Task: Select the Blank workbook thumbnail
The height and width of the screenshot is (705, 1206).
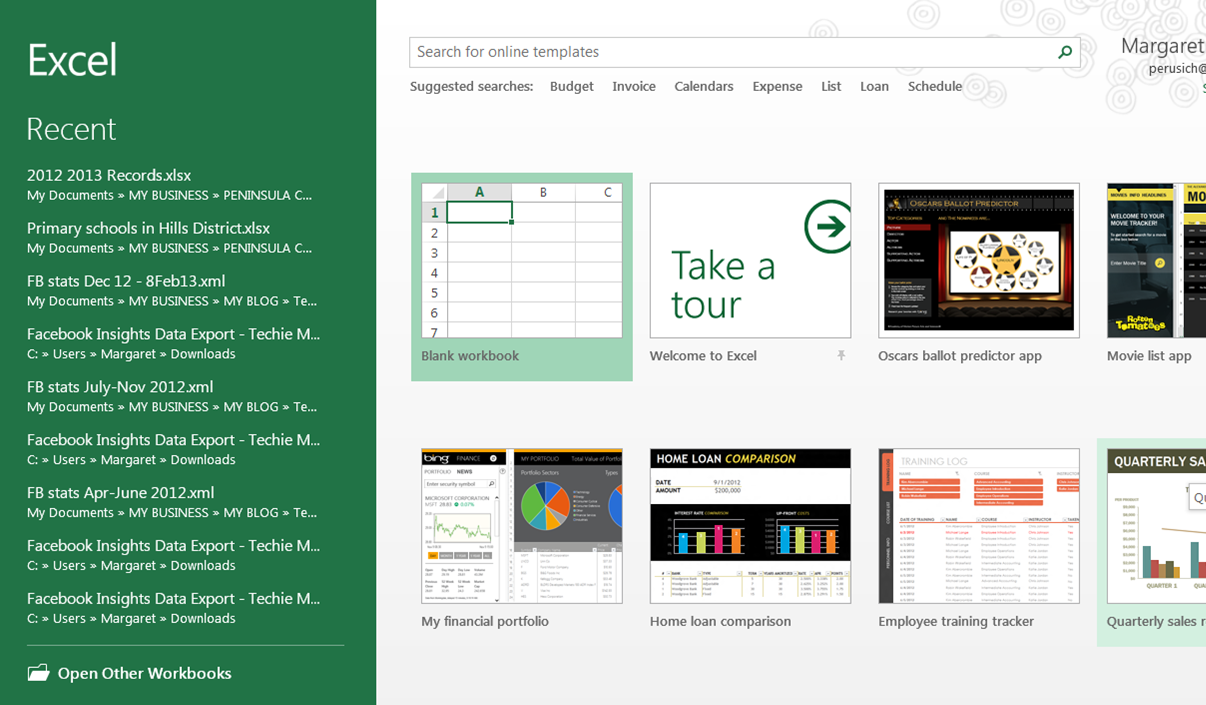Action: pyautogui.click(x=522, y=260)
